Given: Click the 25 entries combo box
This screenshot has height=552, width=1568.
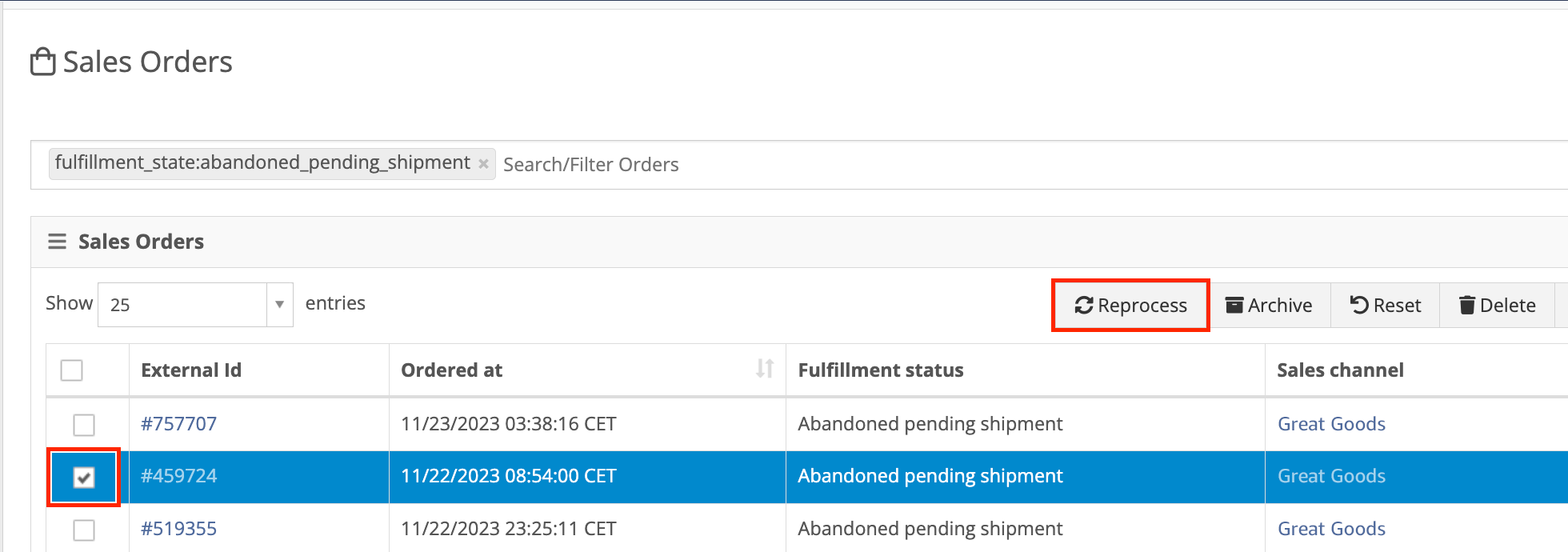Looking at the screenshot, I should pyautogui.click(x=195, y=305).
